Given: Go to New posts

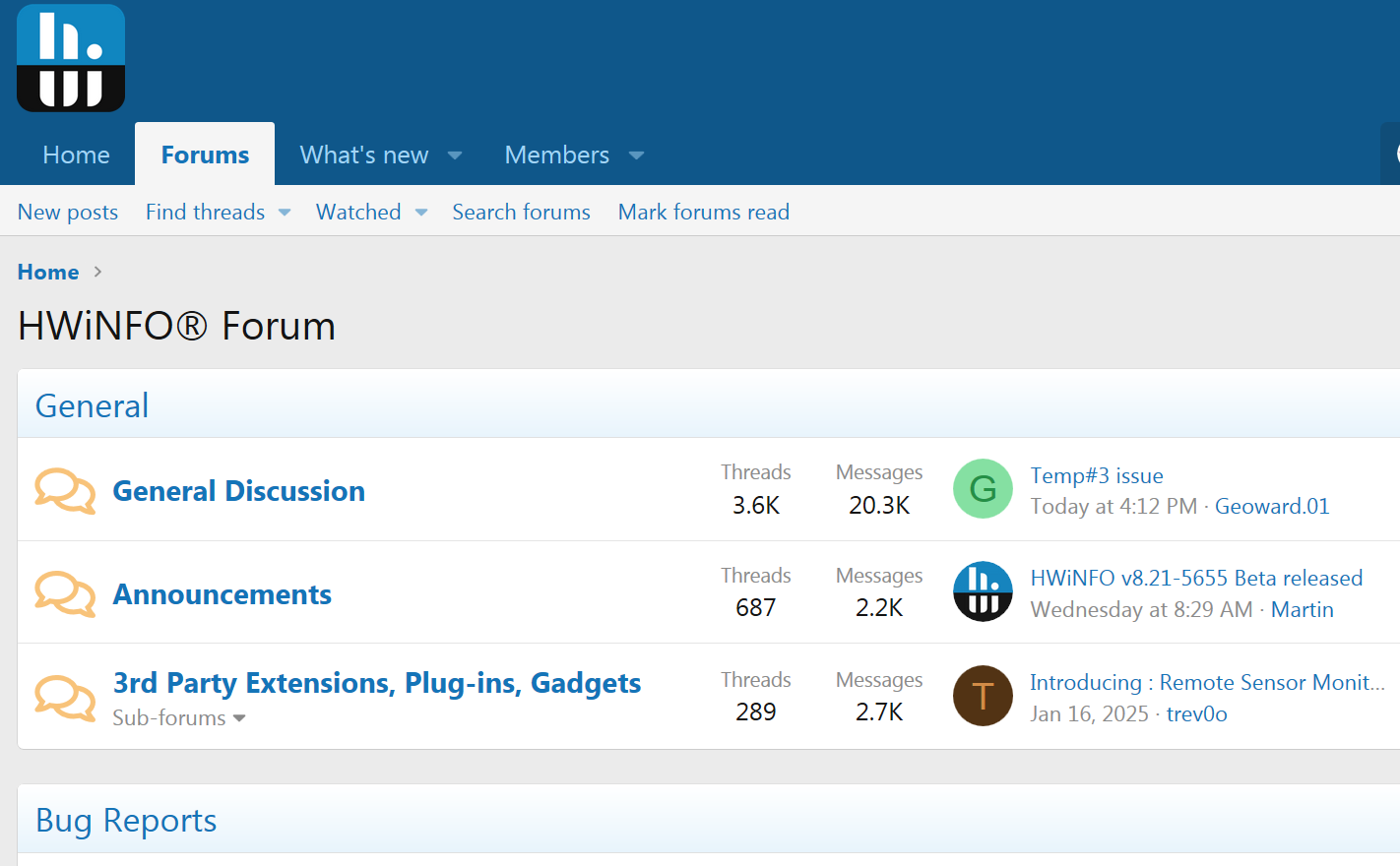Looking at the screenshot, I should [x=68, y=212].
